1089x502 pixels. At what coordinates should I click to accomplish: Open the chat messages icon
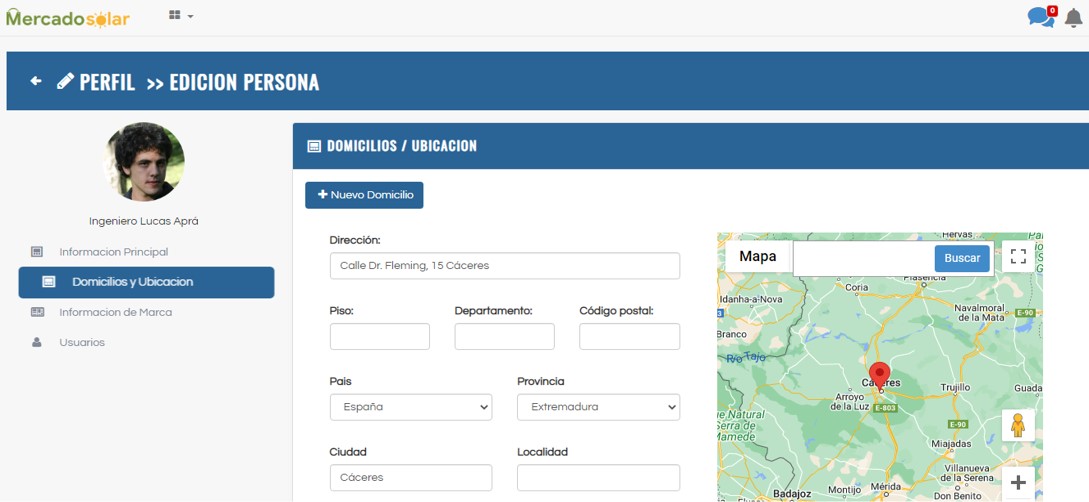(x=1040, y=17)
